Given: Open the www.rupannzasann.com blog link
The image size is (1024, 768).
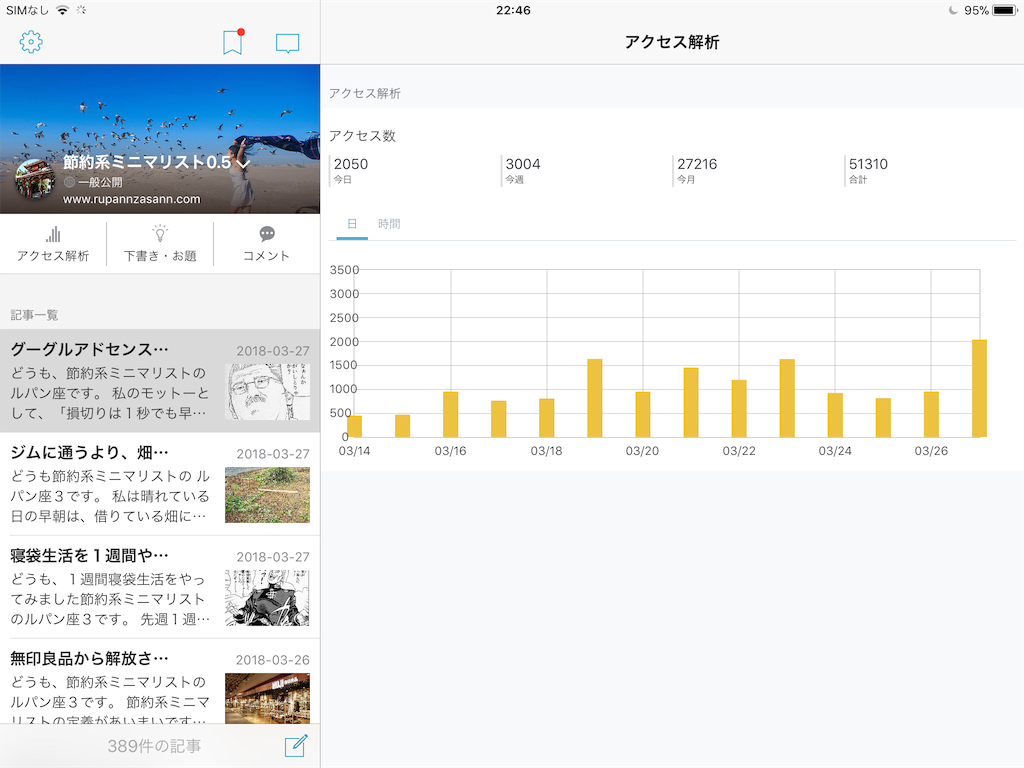Looking at the screenshot, I should [x=131, y=199].
